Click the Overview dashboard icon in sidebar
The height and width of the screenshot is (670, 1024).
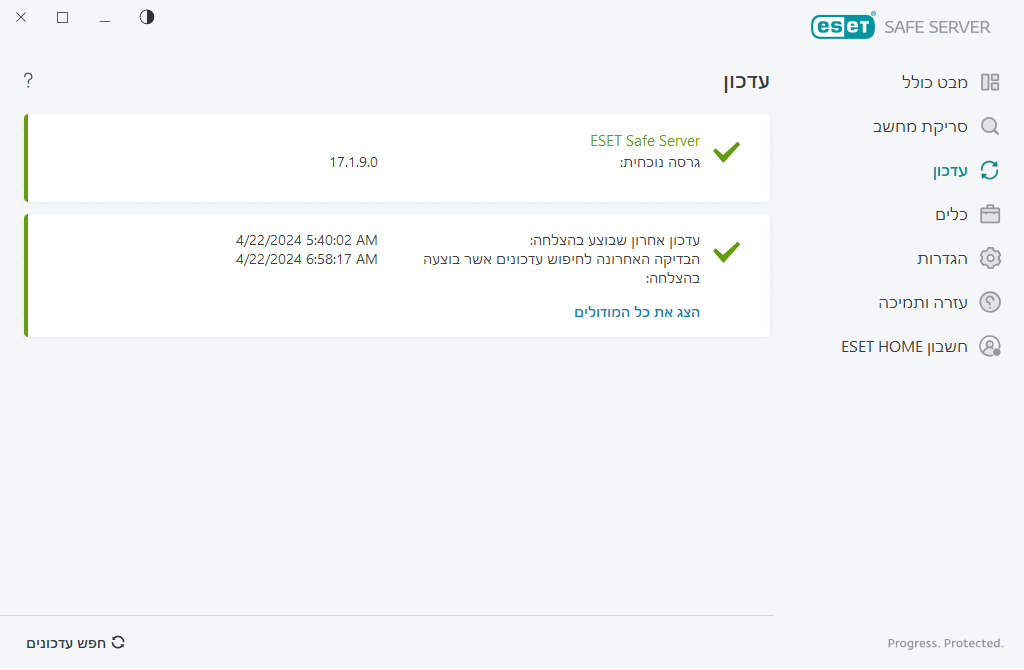[990, 82]
